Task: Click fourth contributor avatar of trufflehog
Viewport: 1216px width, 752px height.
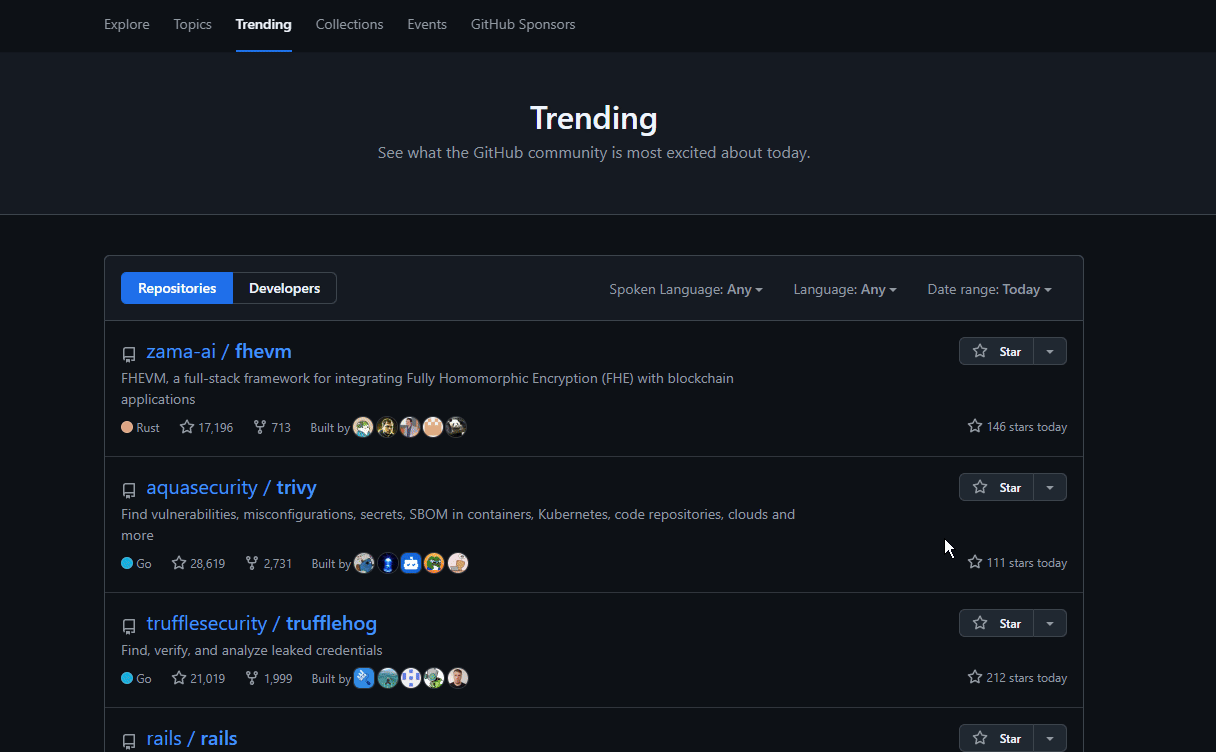Action: pos(434,678)
